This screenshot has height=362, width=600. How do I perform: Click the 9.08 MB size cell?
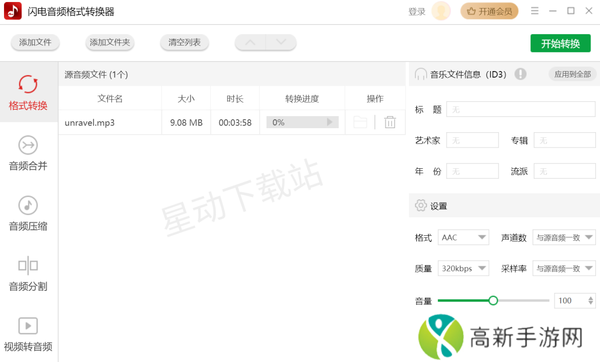point(186,122)
